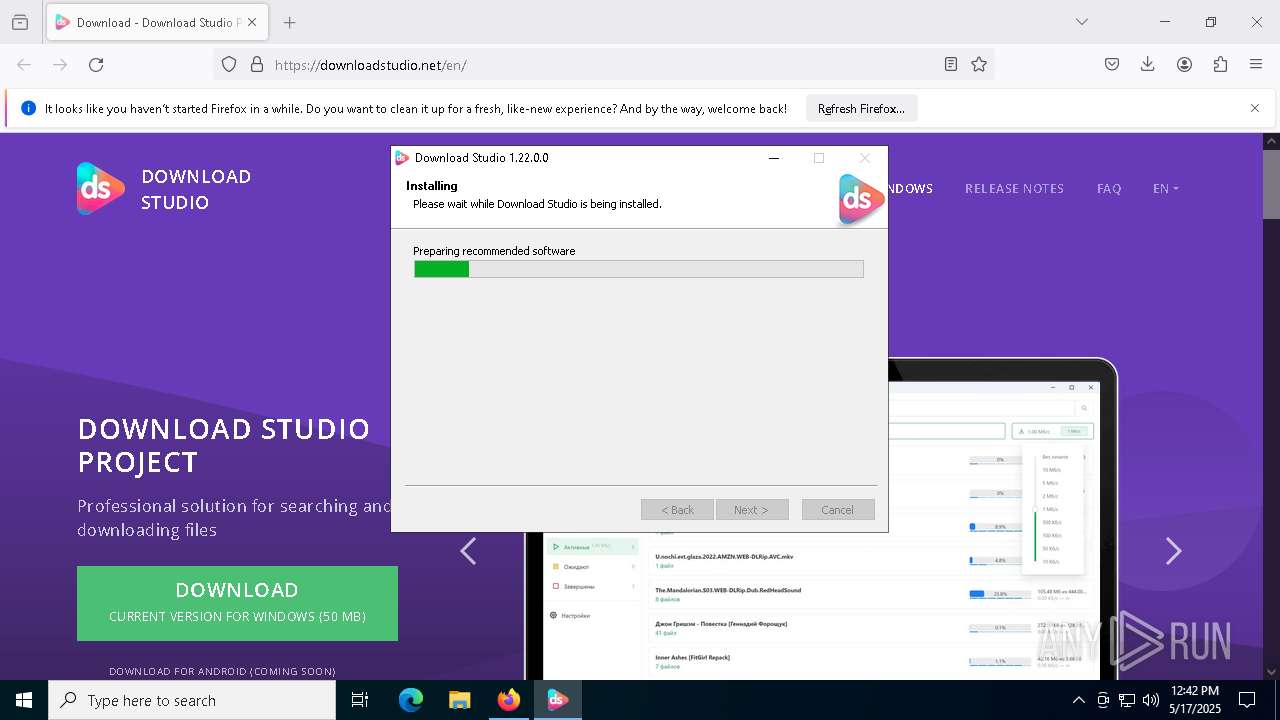Open File Explorer from the taskbar

pos(460,700)
